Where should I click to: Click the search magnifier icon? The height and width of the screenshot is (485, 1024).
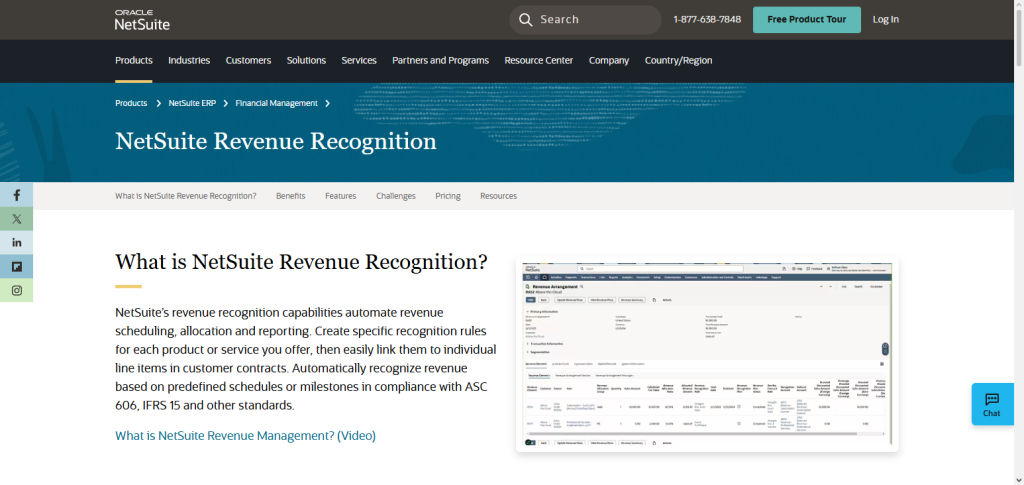coord(526,20)
